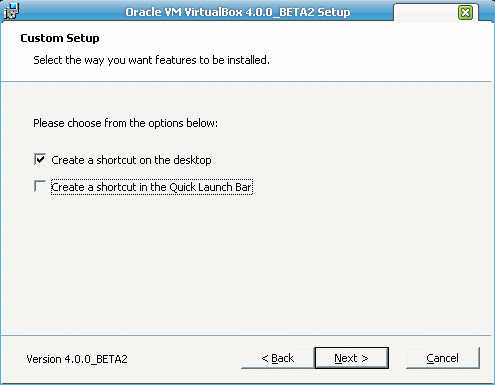The height and width of the screenshot is (385, 495).
Task: Click the 'Create a shortcut on the desktop' label
Action: click(131, 160)
